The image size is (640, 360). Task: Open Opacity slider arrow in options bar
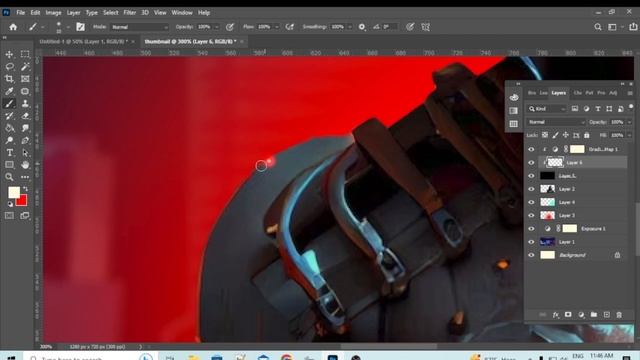click(x=216, y=27)
